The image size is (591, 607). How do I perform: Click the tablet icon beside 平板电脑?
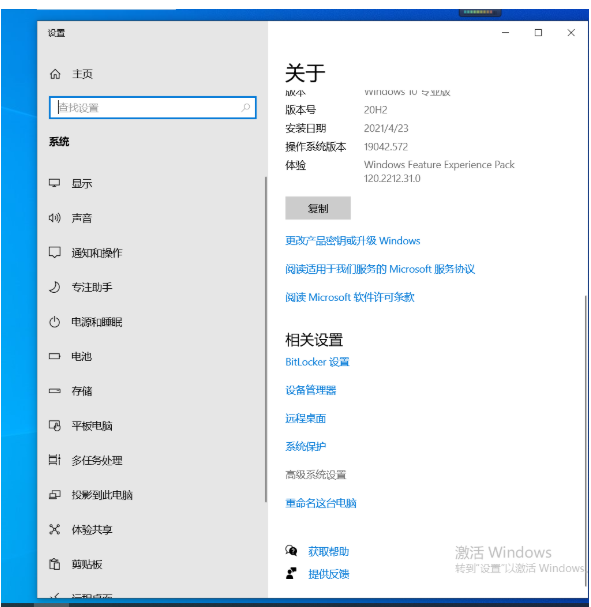55,425
